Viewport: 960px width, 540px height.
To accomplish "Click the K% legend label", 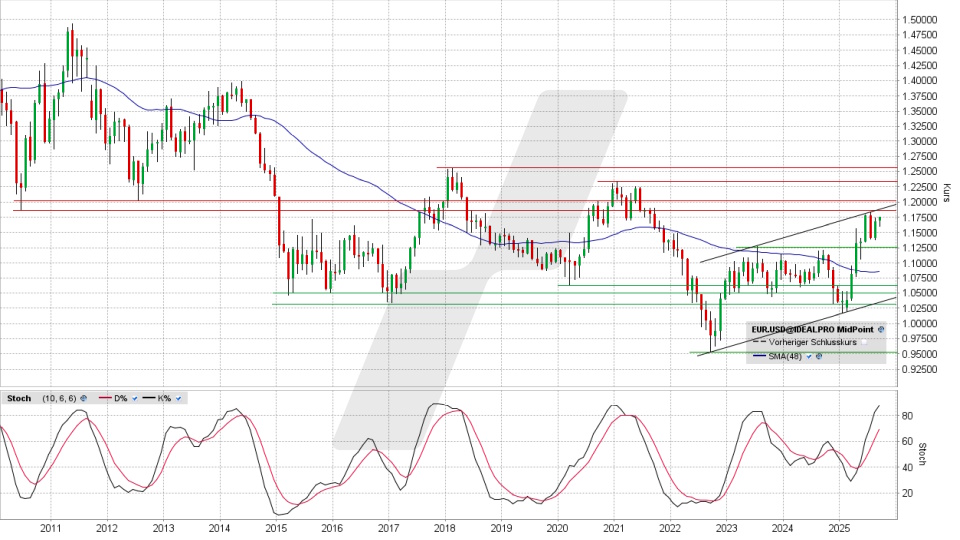I will 164,399.
